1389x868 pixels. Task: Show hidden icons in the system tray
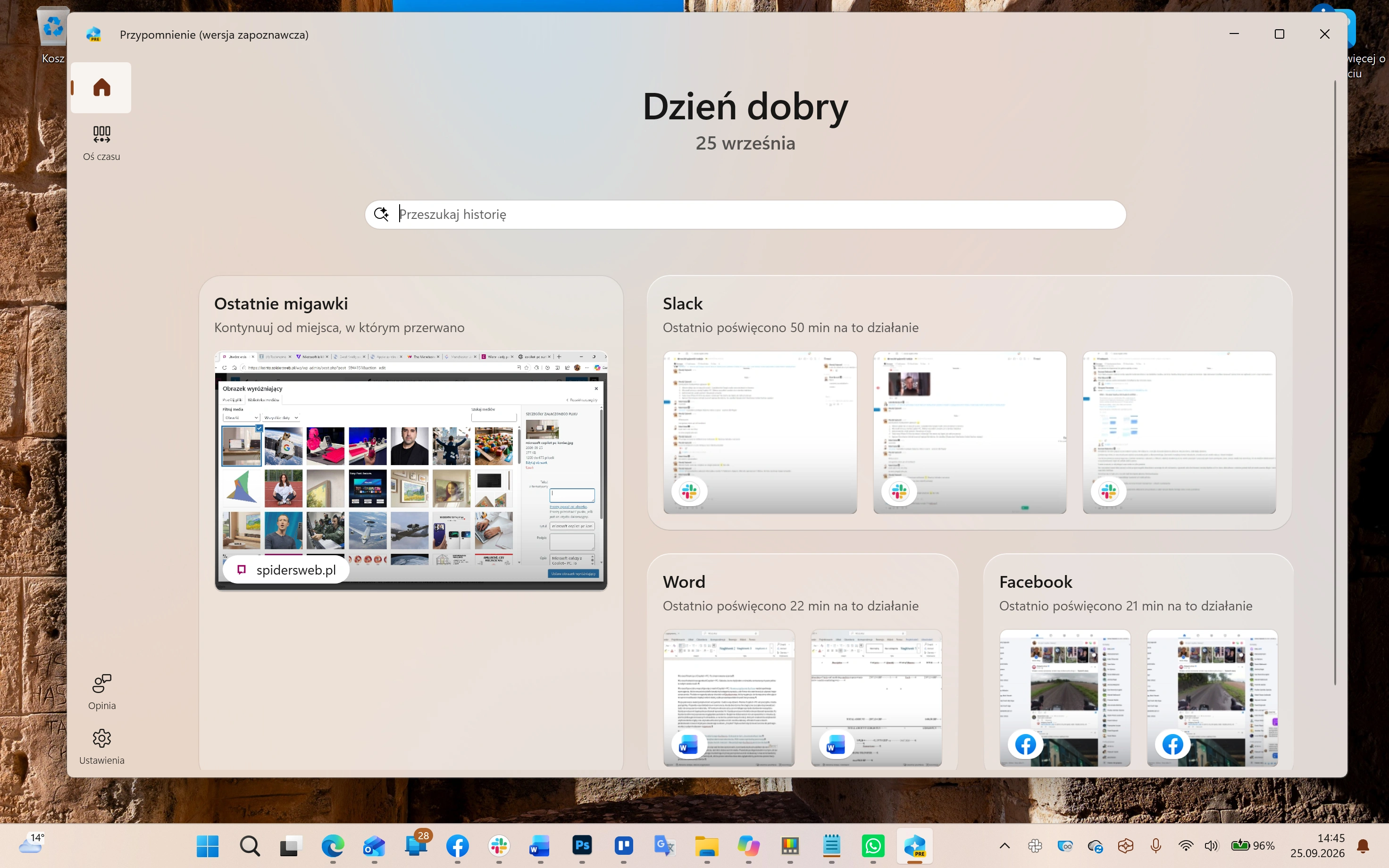click(x=1004, y=846)
